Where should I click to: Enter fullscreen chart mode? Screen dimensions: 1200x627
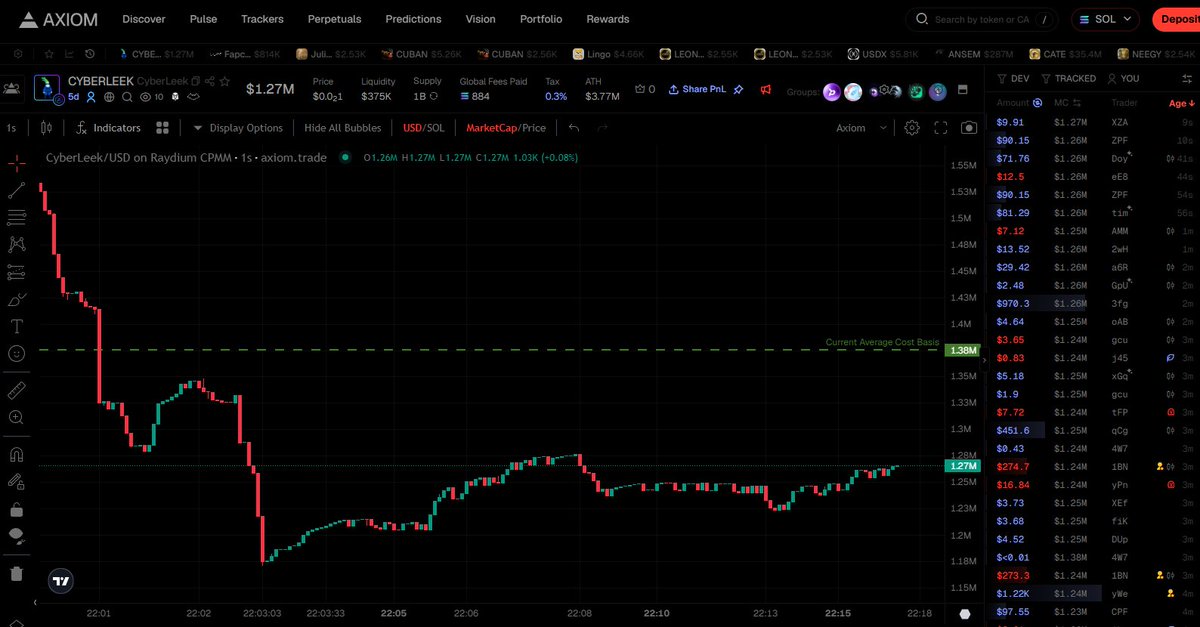[x=940, y=128]
